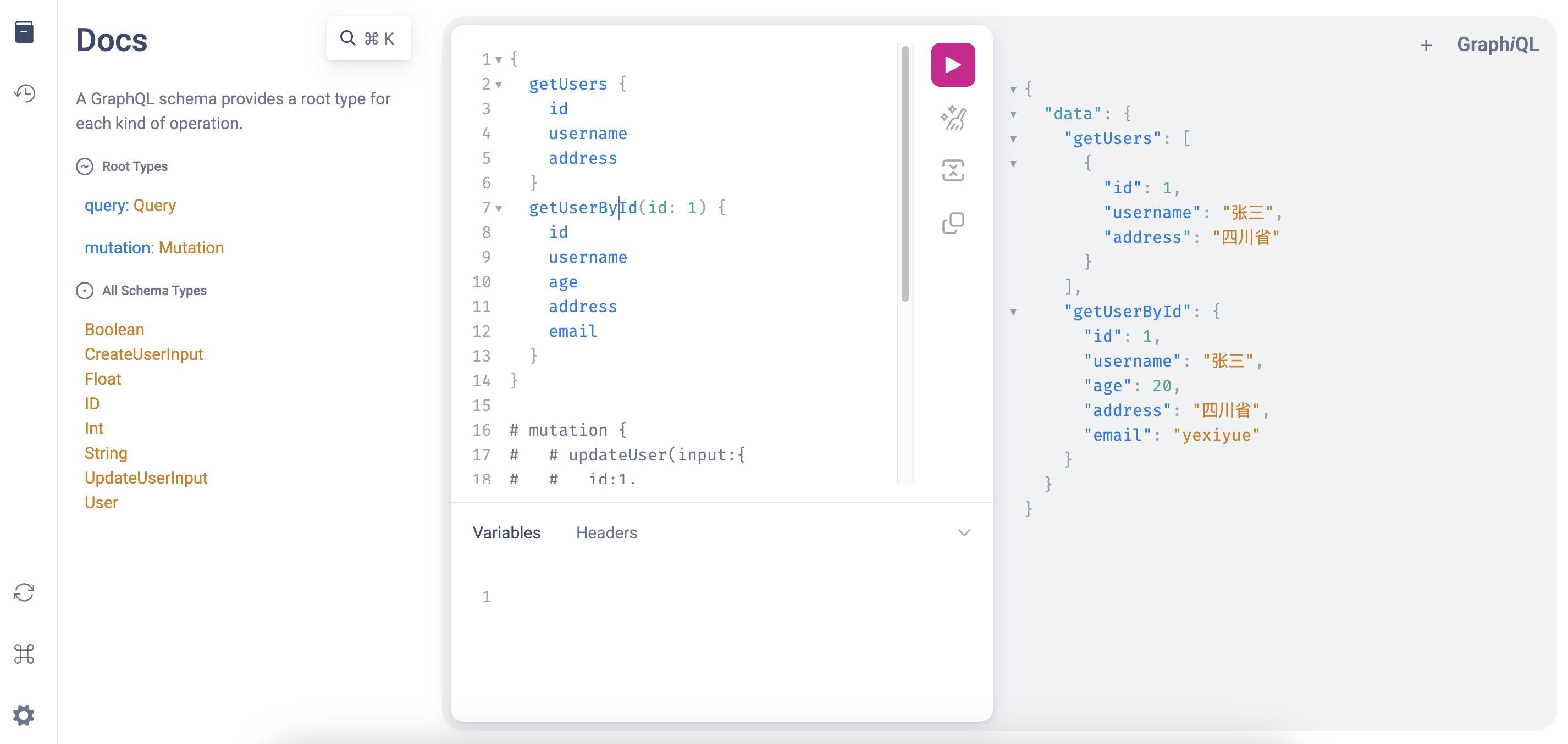The height and width of the screenshot is (744, 1568).
Task: Open the CreateUserInput schema type
Action: (x=143, y=354)
